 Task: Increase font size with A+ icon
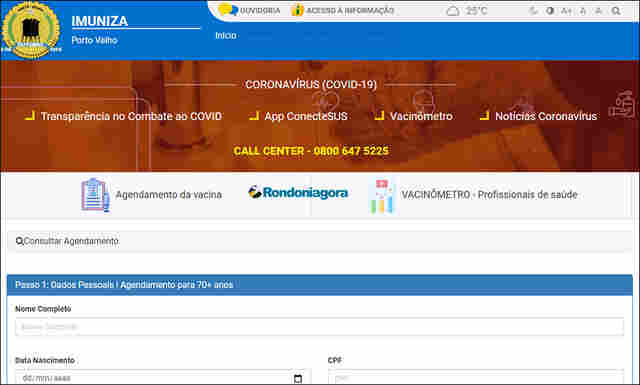point(566,11)
